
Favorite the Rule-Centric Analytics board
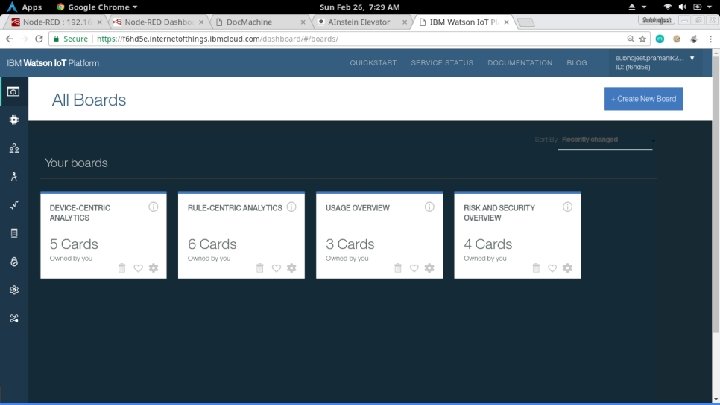276,268
